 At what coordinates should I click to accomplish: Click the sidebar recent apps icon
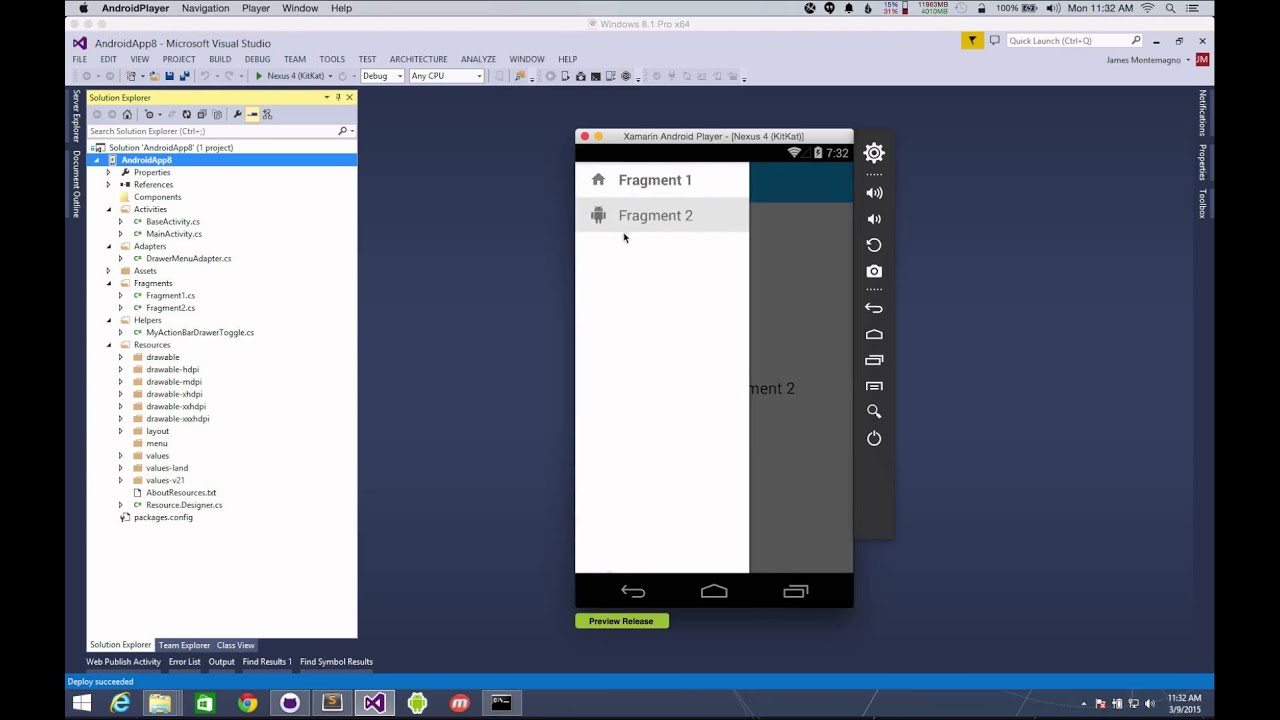coord(874,360)
